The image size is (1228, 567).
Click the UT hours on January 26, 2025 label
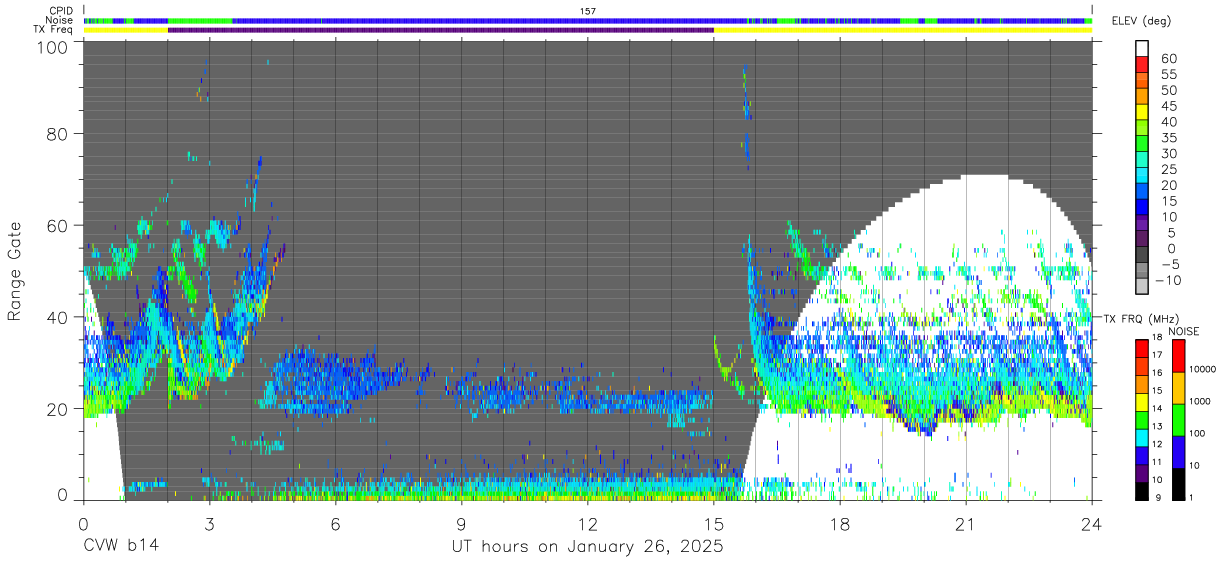(587, 547)
